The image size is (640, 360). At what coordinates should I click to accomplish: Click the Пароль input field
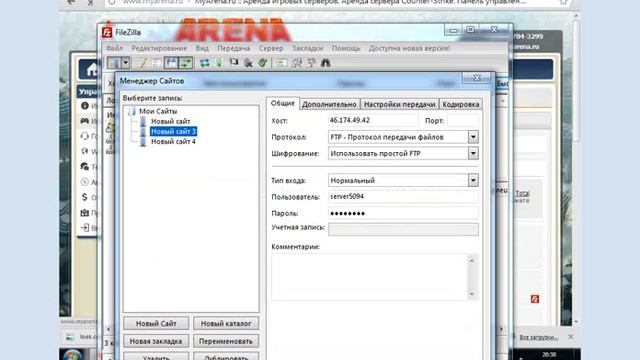tap(403, 213)
